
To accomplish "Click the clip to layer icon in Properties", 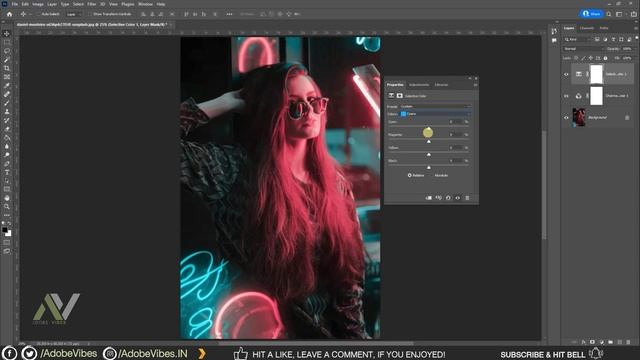I will [x=429, y=198].
